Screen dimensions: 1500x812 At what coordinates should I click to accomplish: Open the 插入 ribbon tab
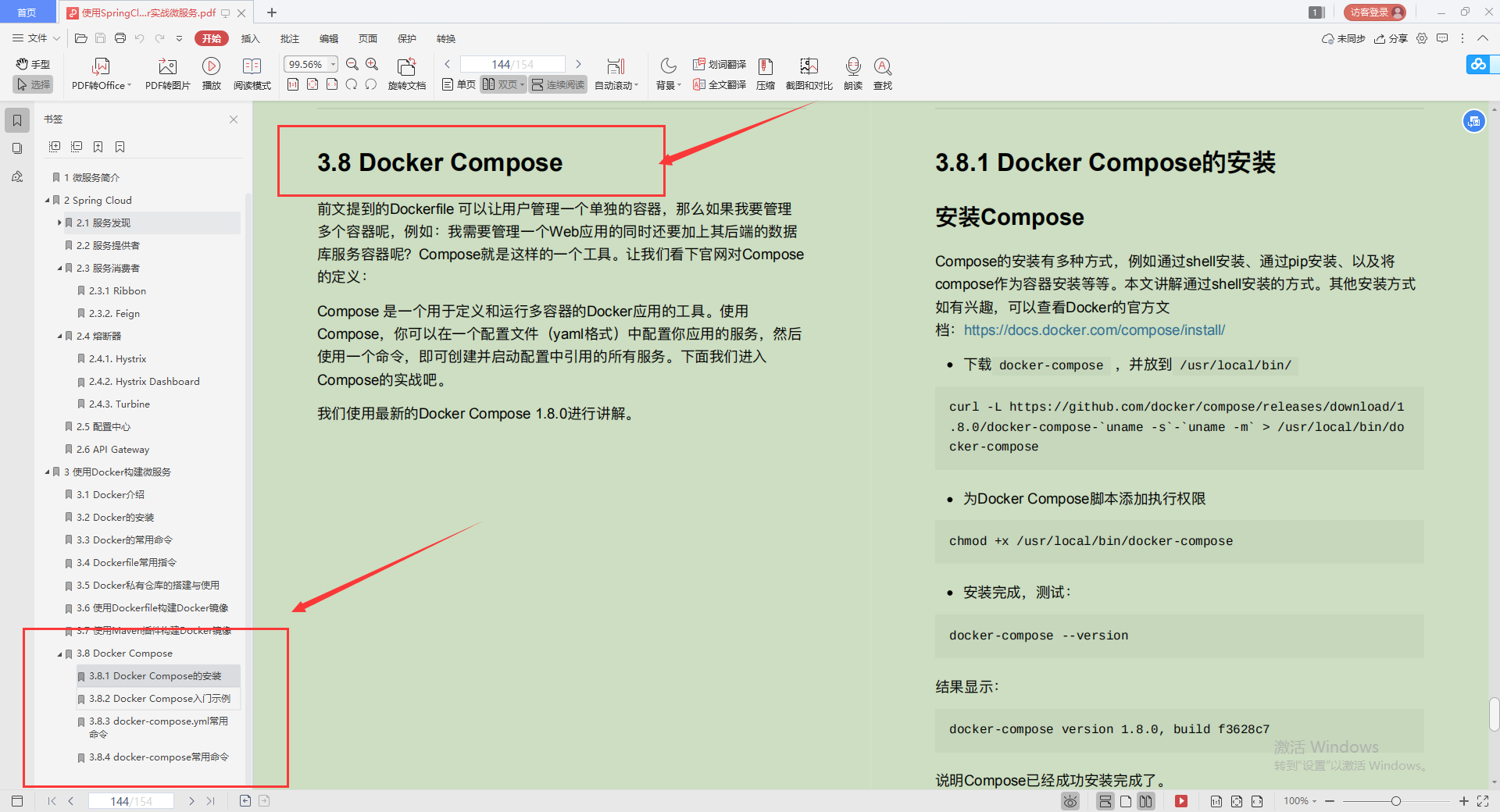click(x=250, y=38)
